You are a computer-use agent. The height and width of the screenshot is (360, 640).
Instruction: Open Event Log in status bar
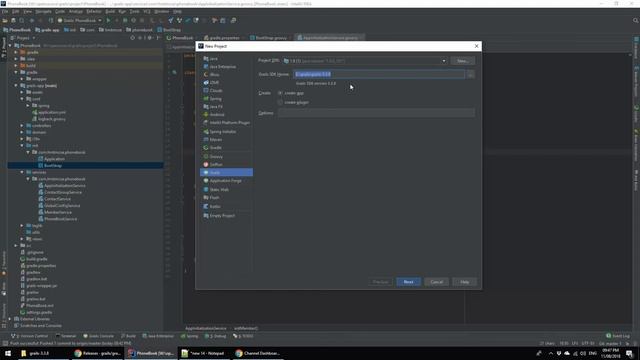tap(618, 336)
